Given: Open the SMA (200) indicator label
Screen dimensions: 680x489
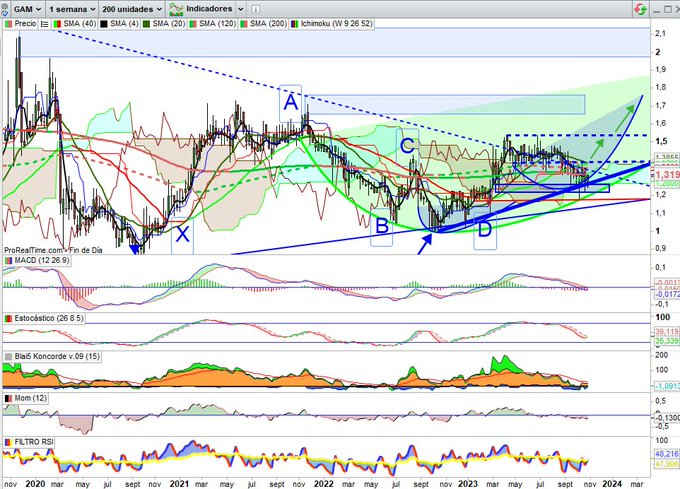Looking at the screenshot, I should pos(268,23).
